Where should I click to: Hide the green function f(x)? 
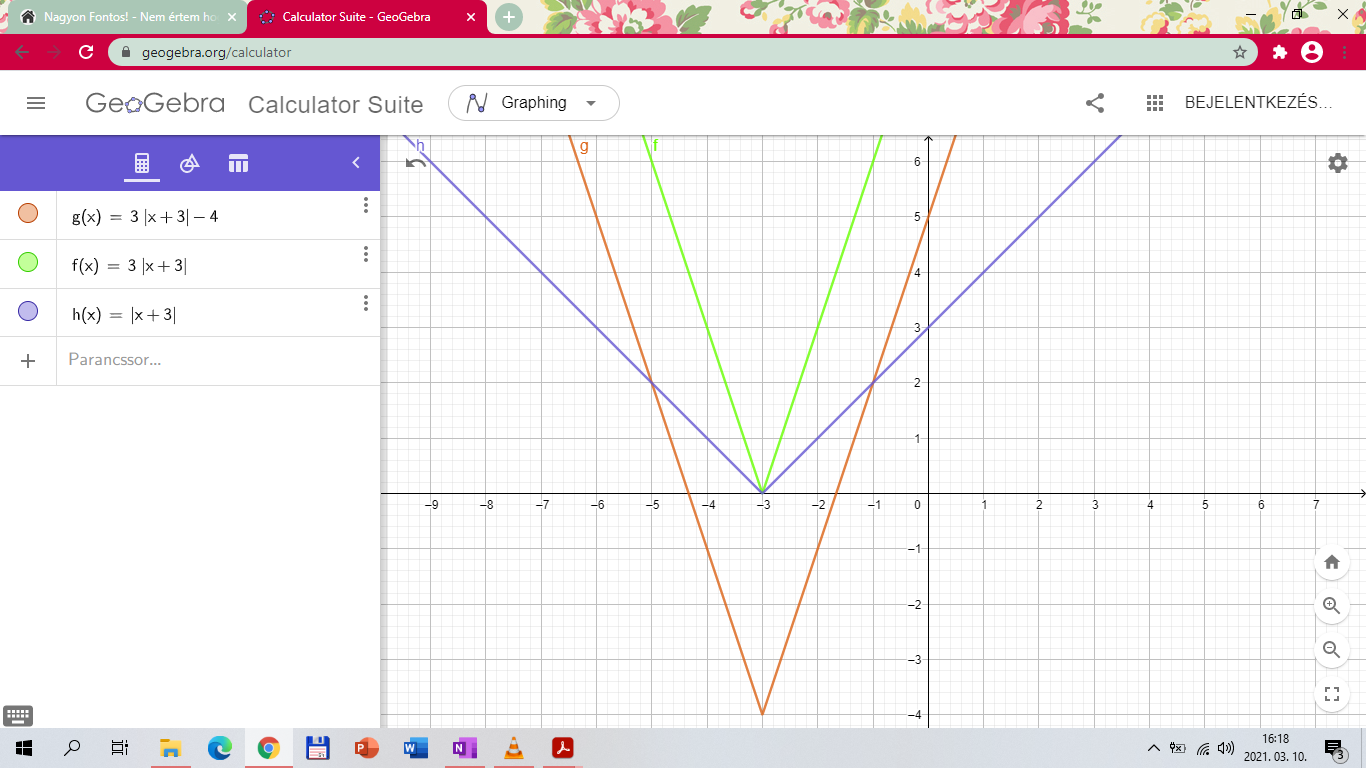[28, 263]
